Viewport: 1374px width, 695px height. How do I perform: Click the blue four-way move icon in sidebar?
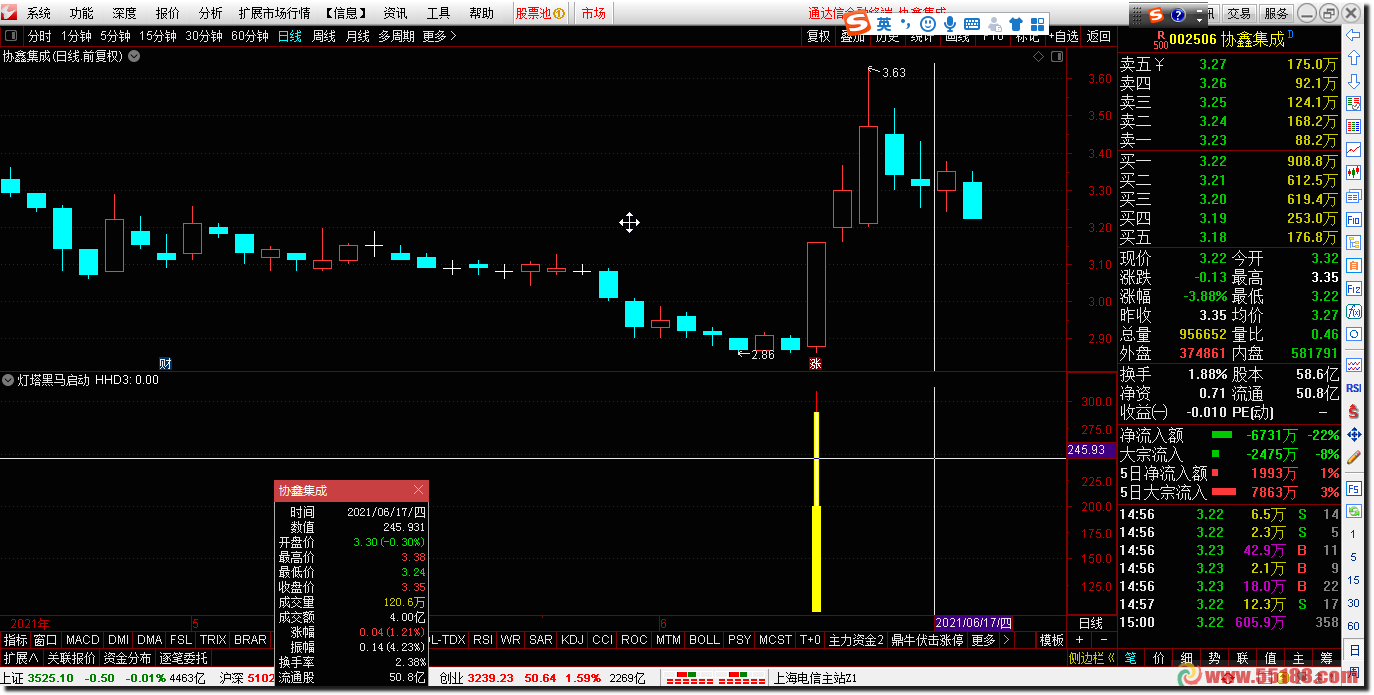coord(1354,434)
